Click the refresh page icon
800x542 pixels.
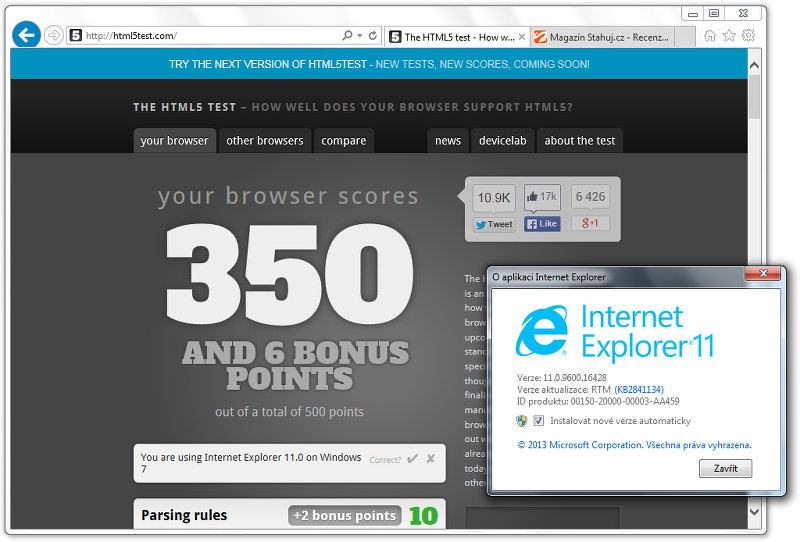[x=373, y=35]
